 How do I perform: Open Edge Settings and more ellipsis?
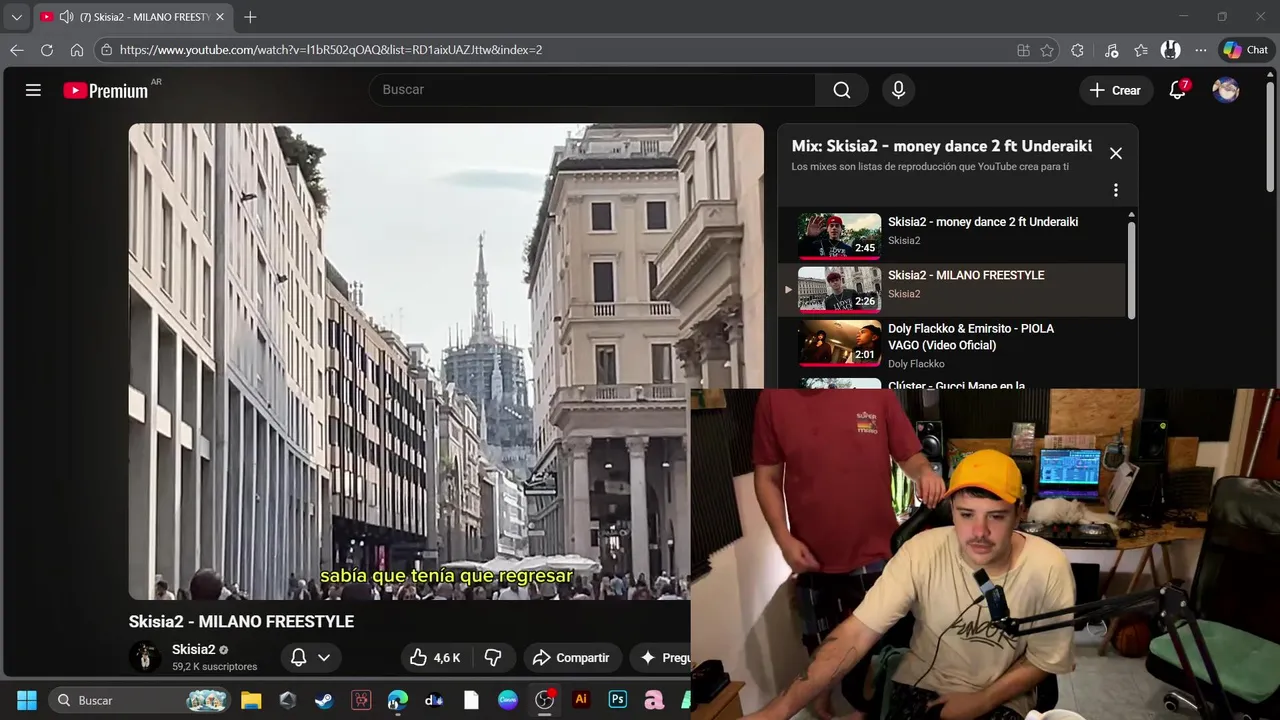pos(1201,50)
